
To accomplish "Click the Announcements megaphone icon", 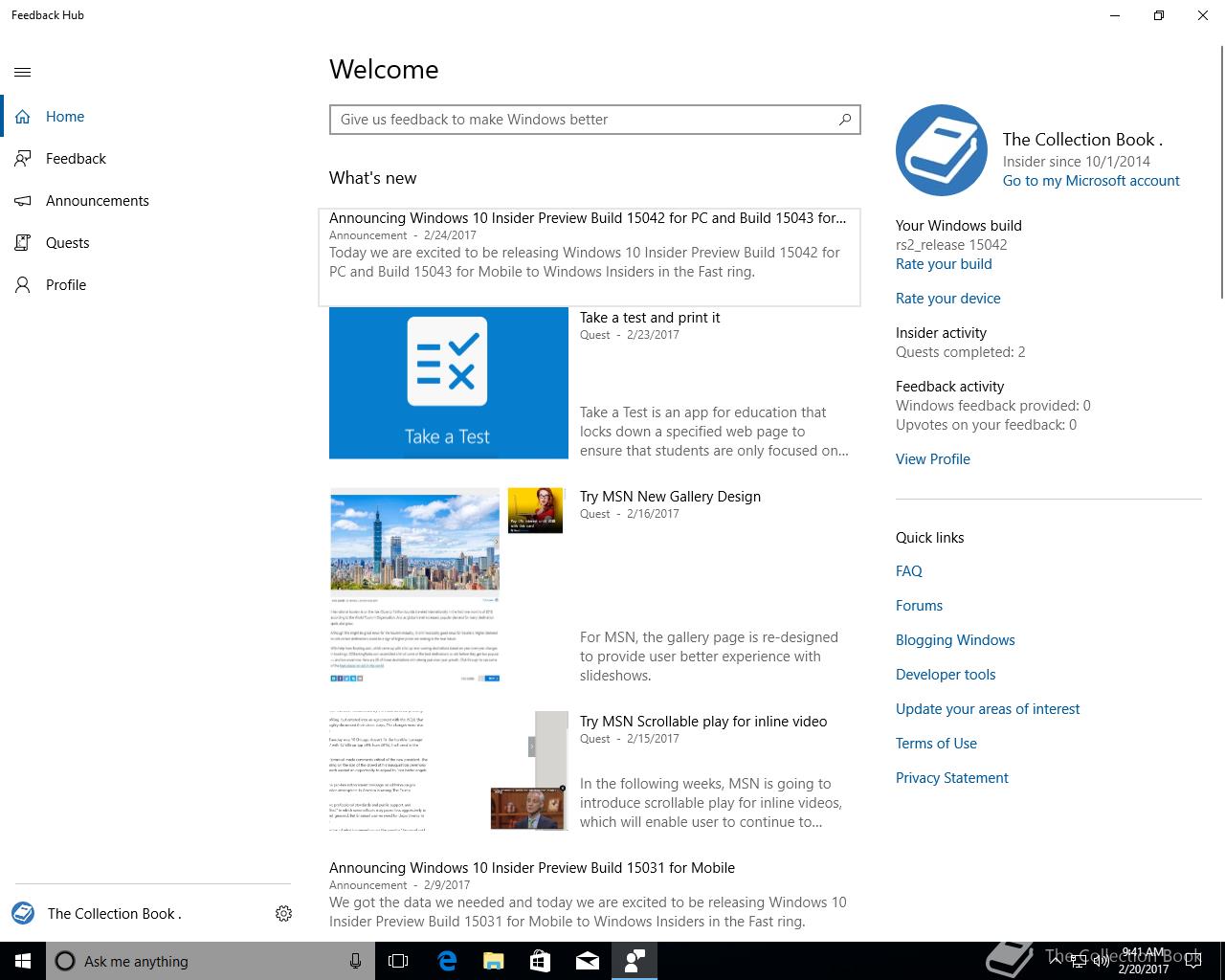I will [x=23, y=201].
